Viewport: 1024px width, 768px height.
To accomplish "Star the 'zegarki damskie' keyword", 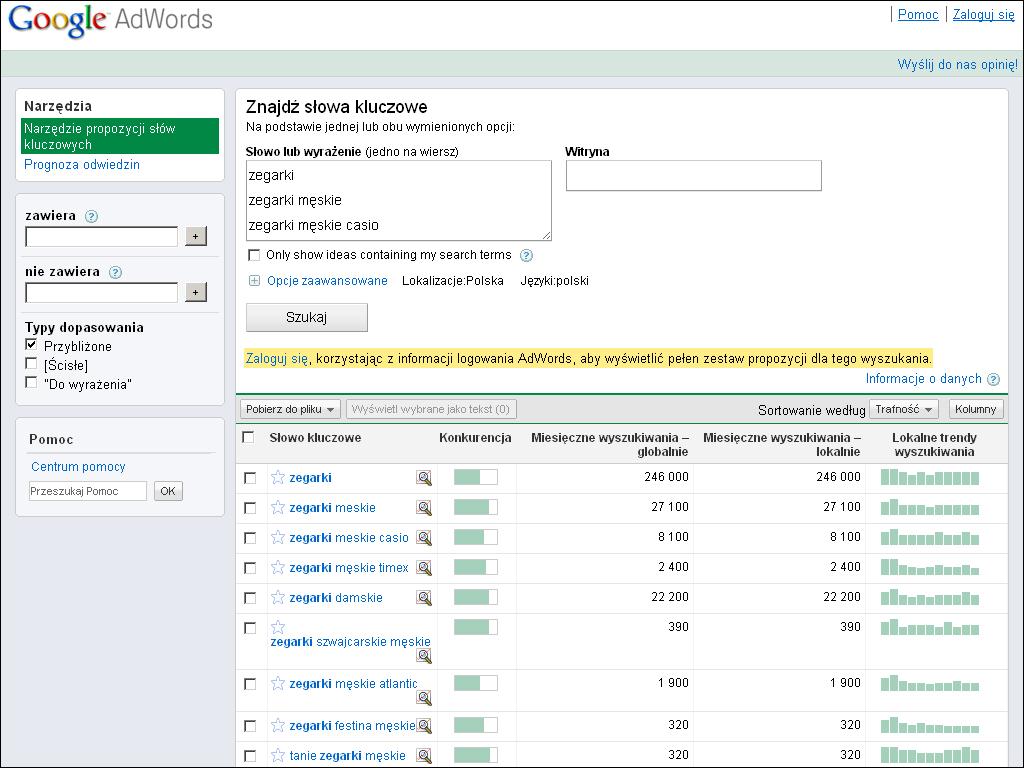I will 278,598.
